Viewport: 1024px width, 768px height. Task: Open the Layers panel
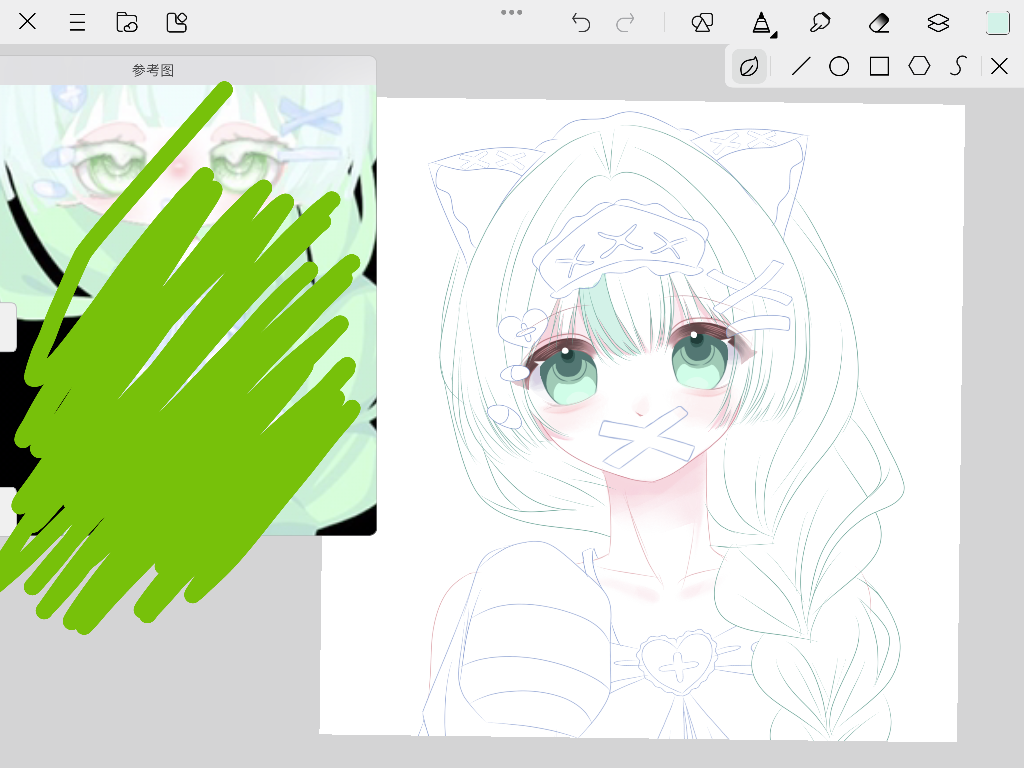click(x=937, y=22)
